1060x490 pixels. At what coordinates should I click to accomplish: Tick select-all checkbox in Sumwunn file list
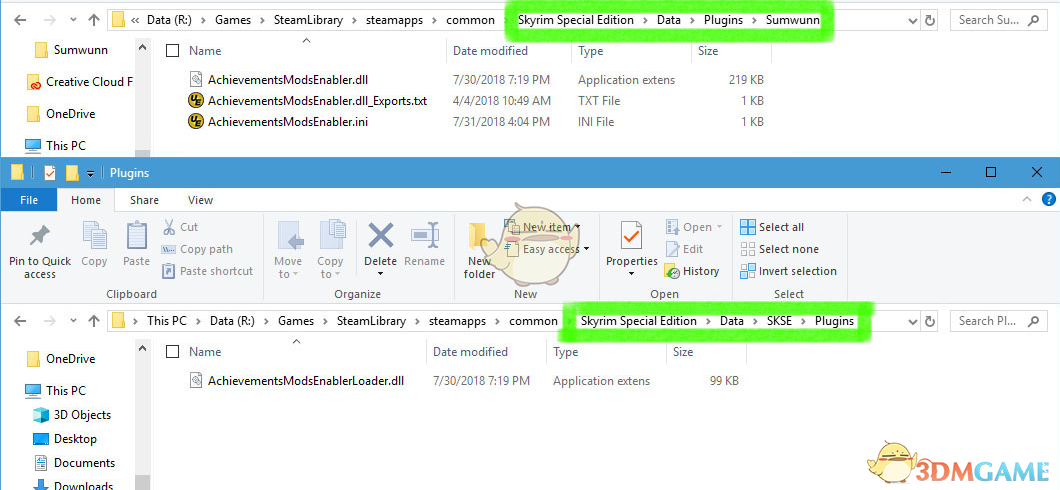click(173, 51)
